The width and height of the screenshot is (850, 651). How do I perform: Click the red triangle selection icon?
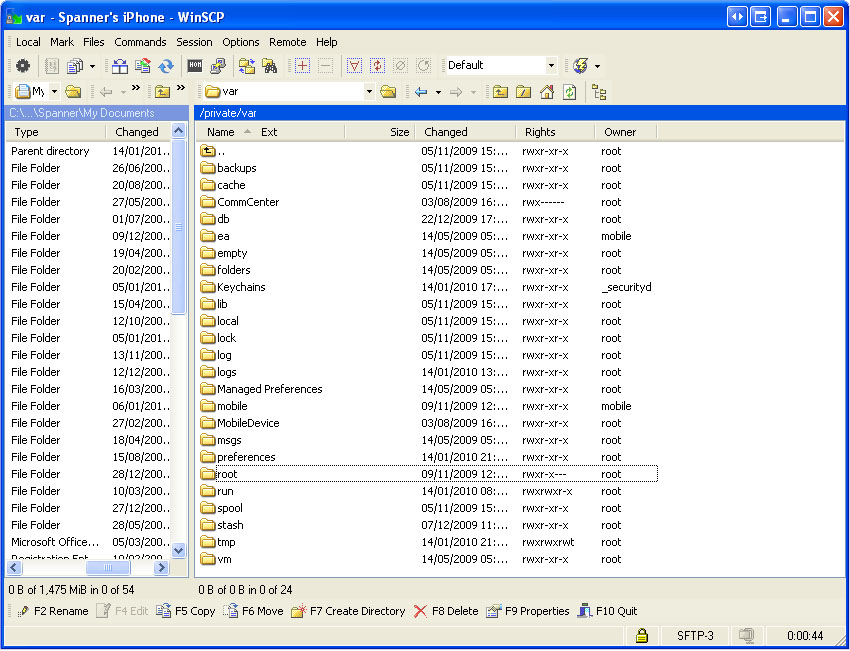354,66
